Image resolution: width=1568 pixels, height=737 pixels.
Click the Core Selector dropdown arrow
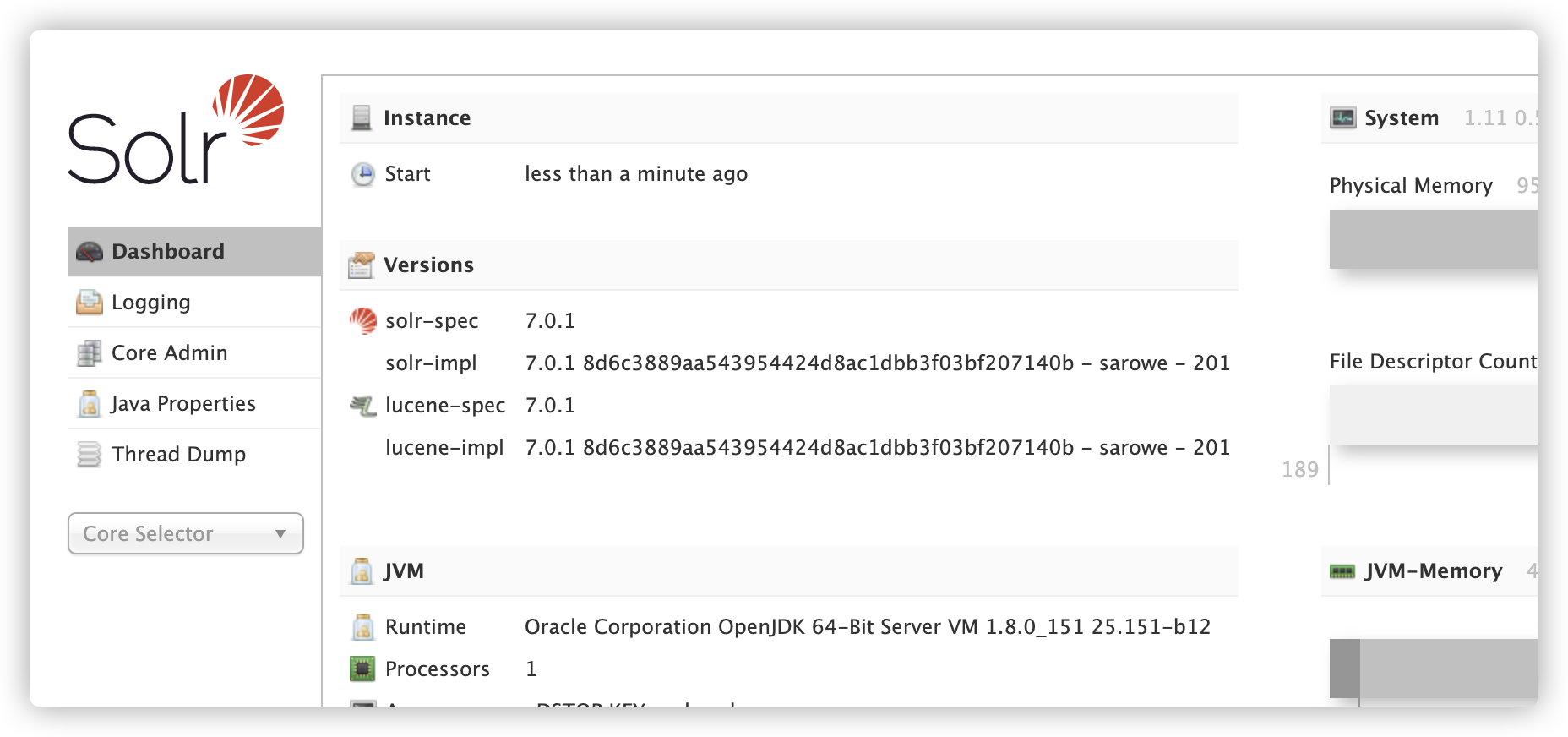280,534
